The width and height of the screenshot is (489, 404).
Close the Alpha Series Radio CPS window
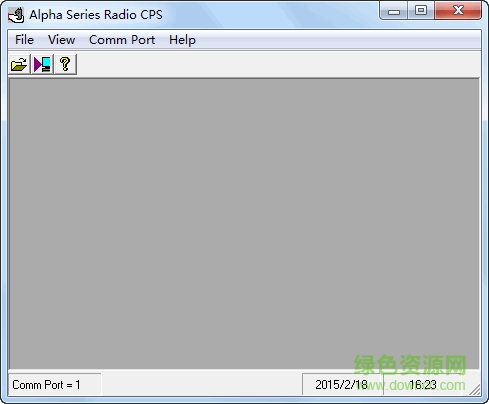point(458,11)
